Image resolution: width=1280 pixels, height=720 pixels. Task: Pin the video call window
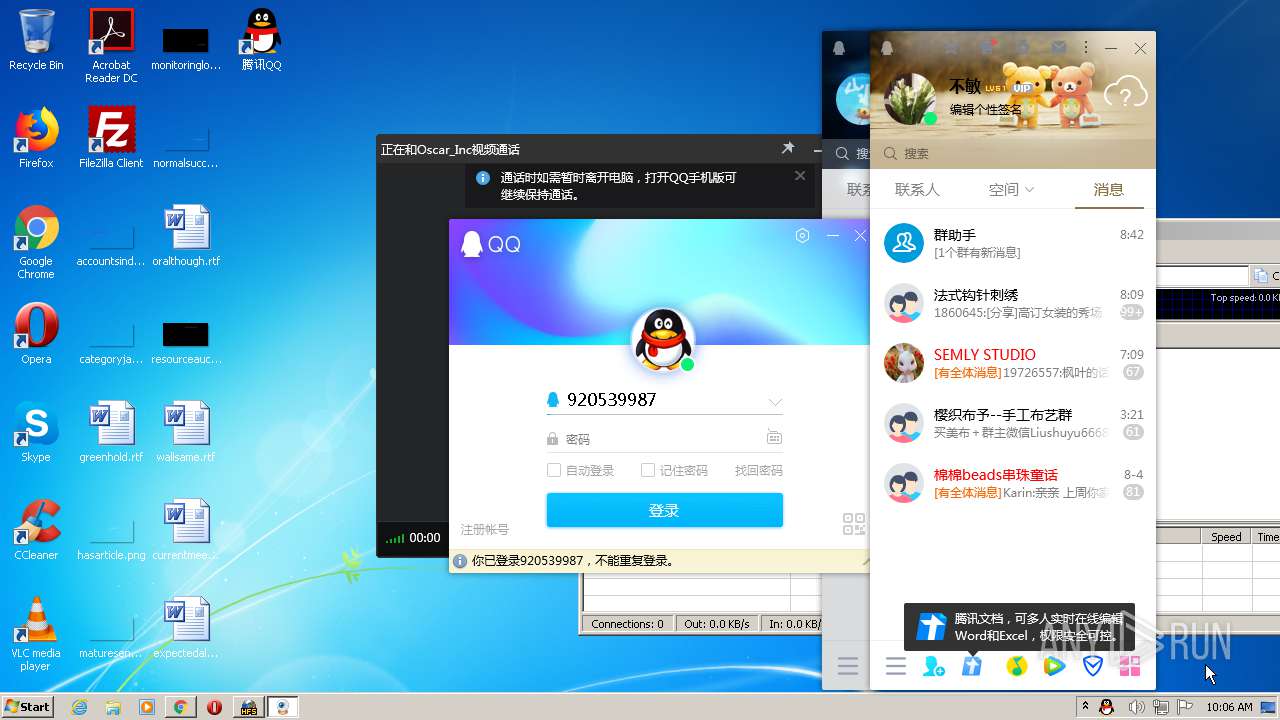(788, 148)
